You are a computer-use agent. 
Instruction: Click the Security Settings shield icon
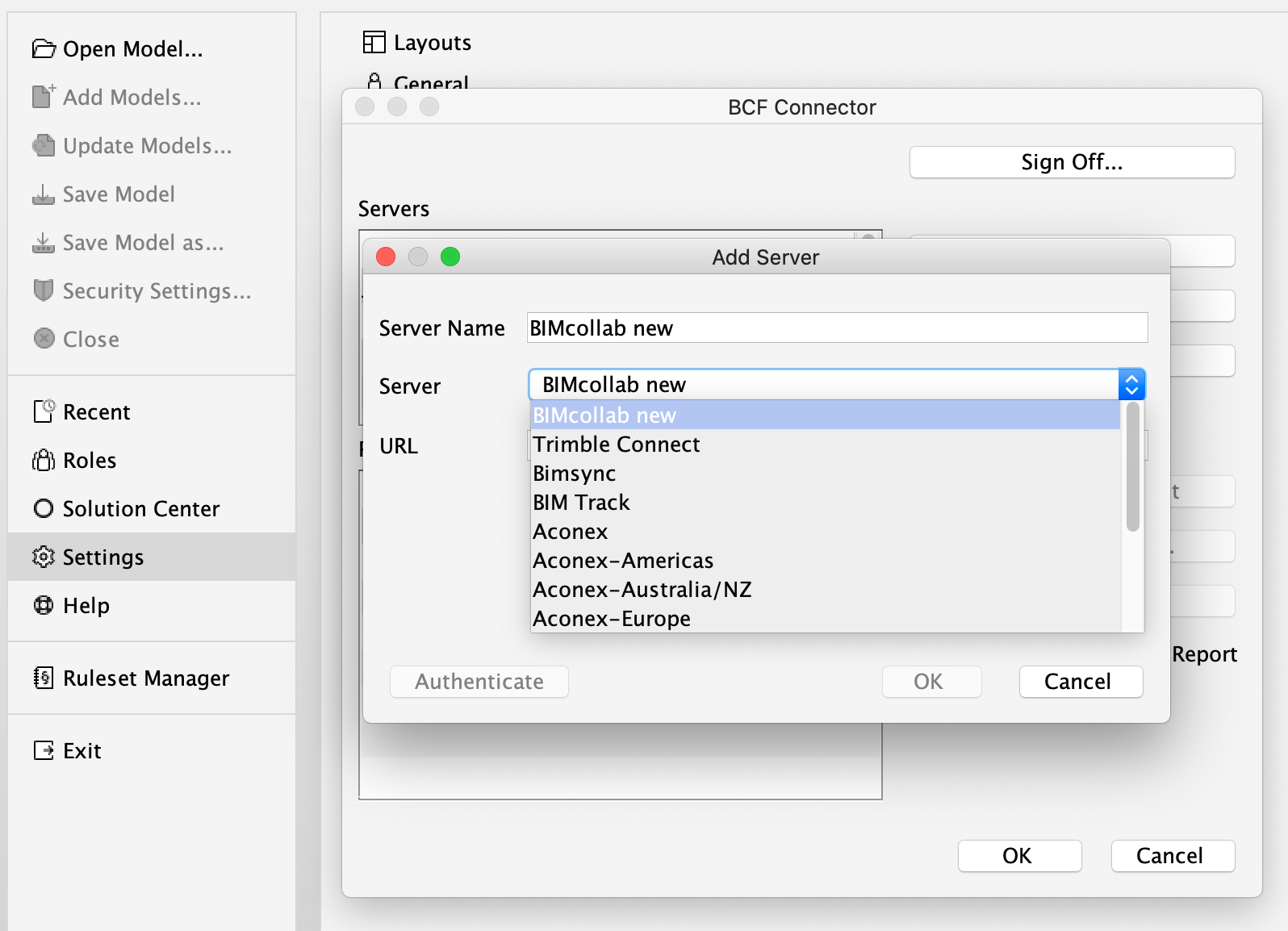point(44,290)
